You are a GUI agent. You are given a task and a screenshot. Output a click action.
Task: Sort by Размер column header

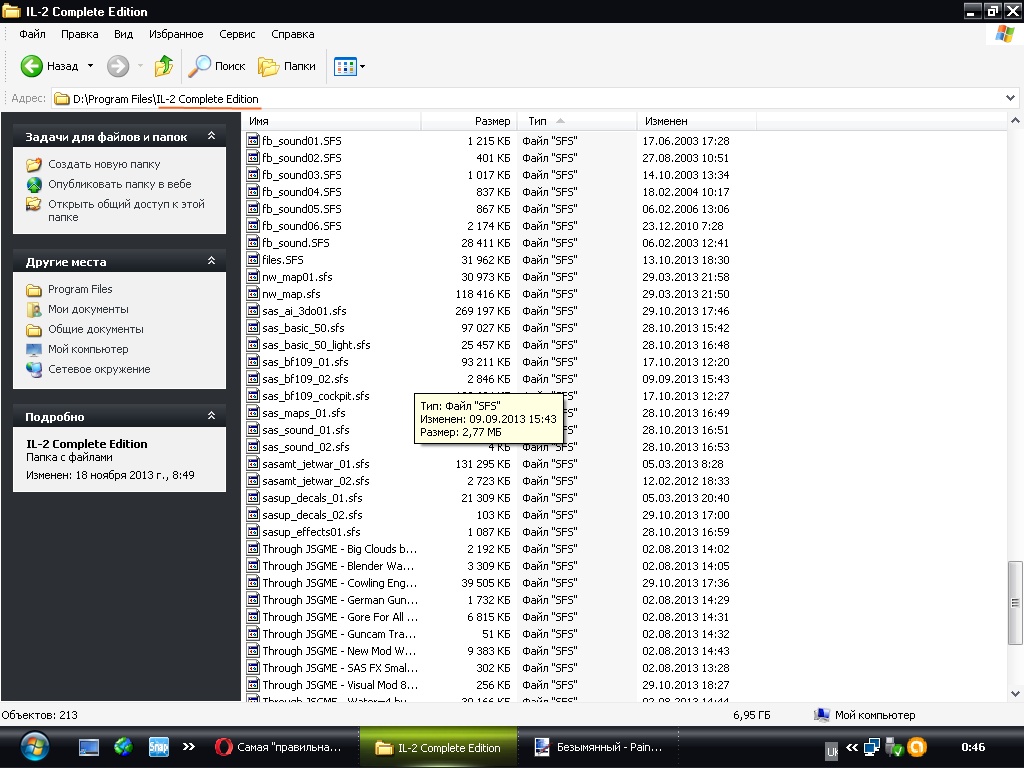[469, 121]
